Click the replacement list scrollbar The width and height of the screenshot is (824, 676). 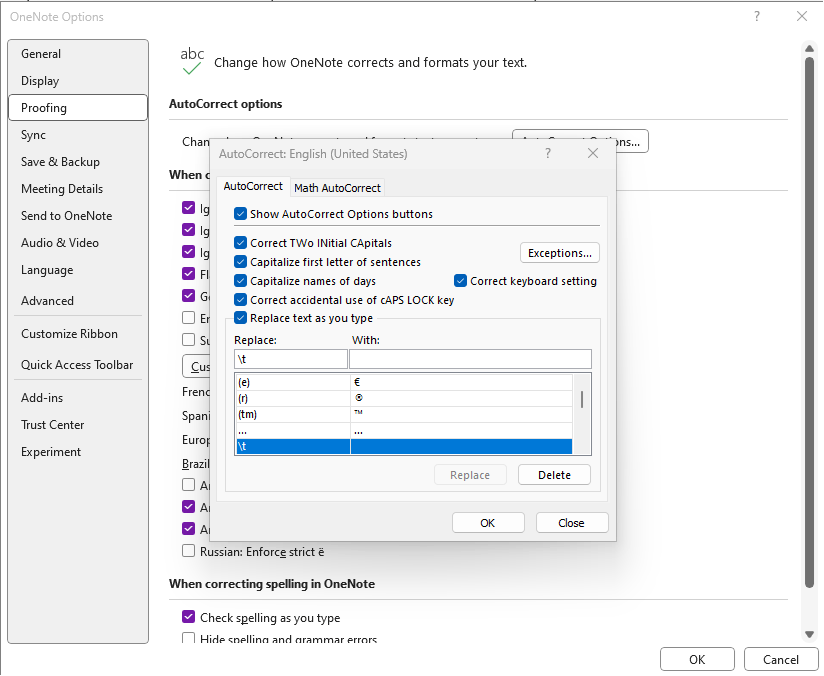click(x=581, y=400)
